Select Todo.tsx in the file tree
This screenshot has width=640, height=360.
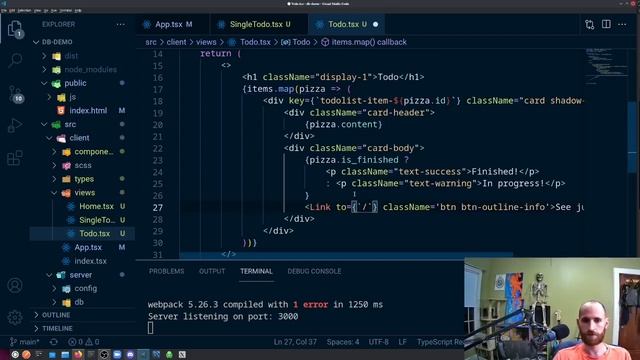95,233
